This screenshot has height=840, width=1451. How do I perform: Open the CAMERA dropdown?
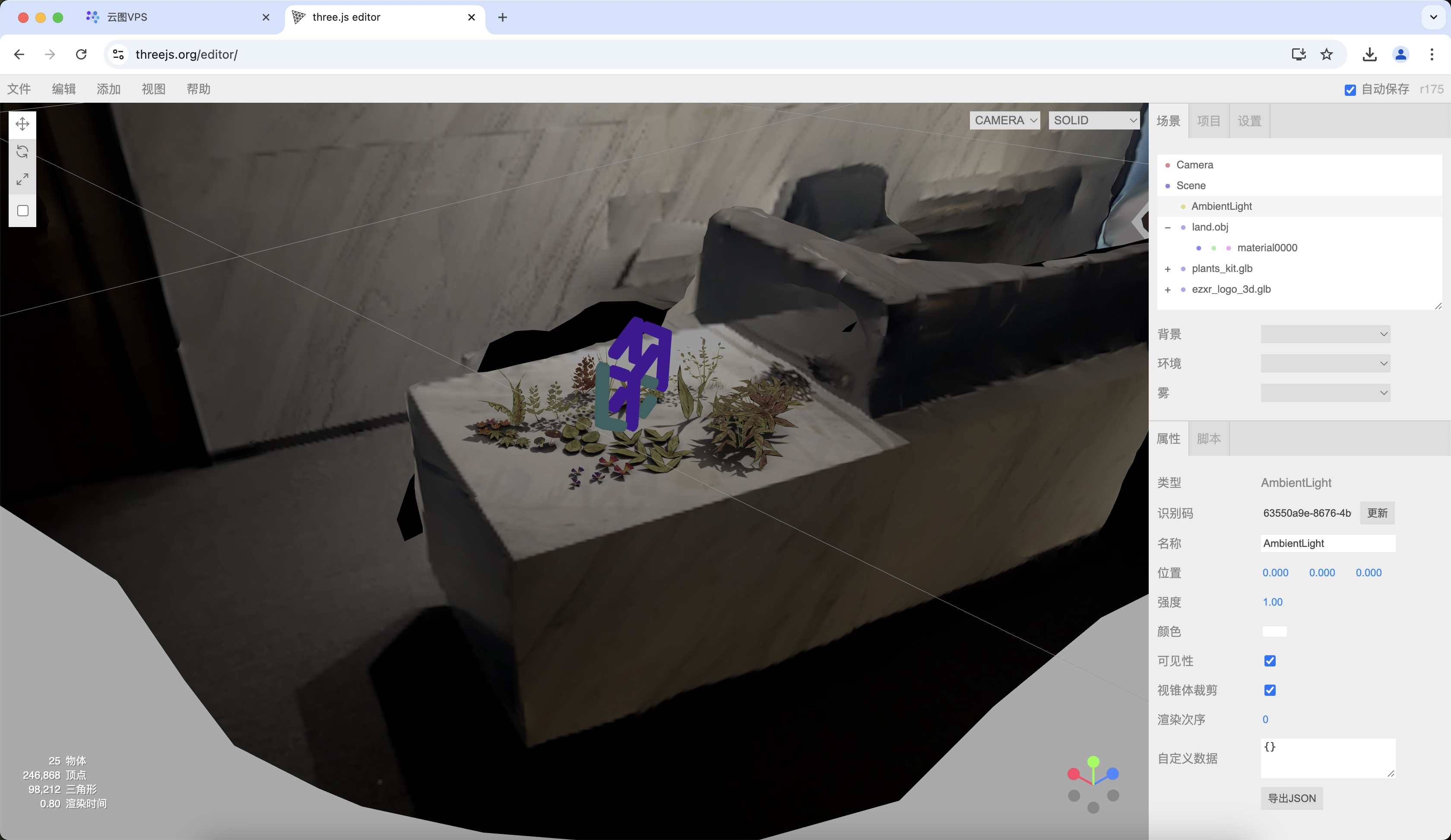click(x=1005, y=120)
